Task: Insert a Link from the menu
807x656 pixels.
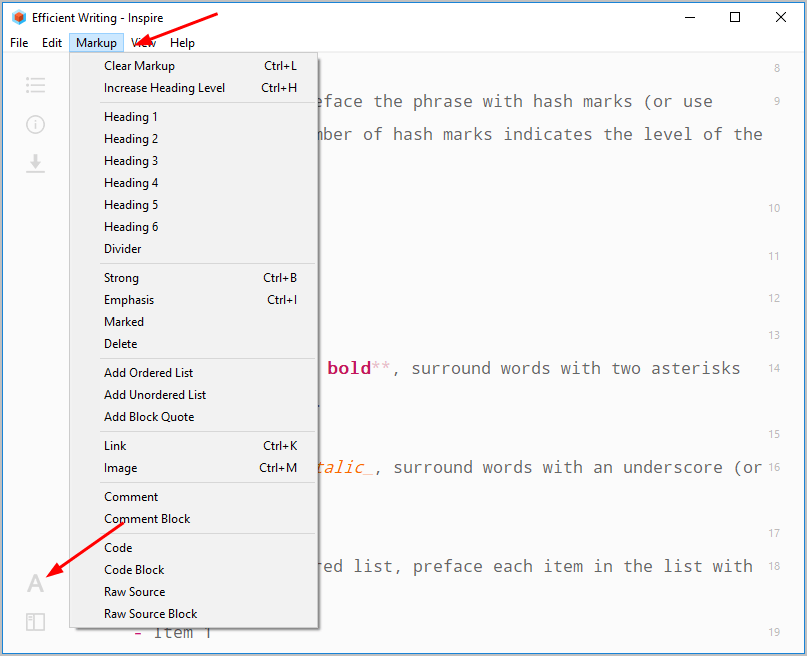Action: (194, 446)
